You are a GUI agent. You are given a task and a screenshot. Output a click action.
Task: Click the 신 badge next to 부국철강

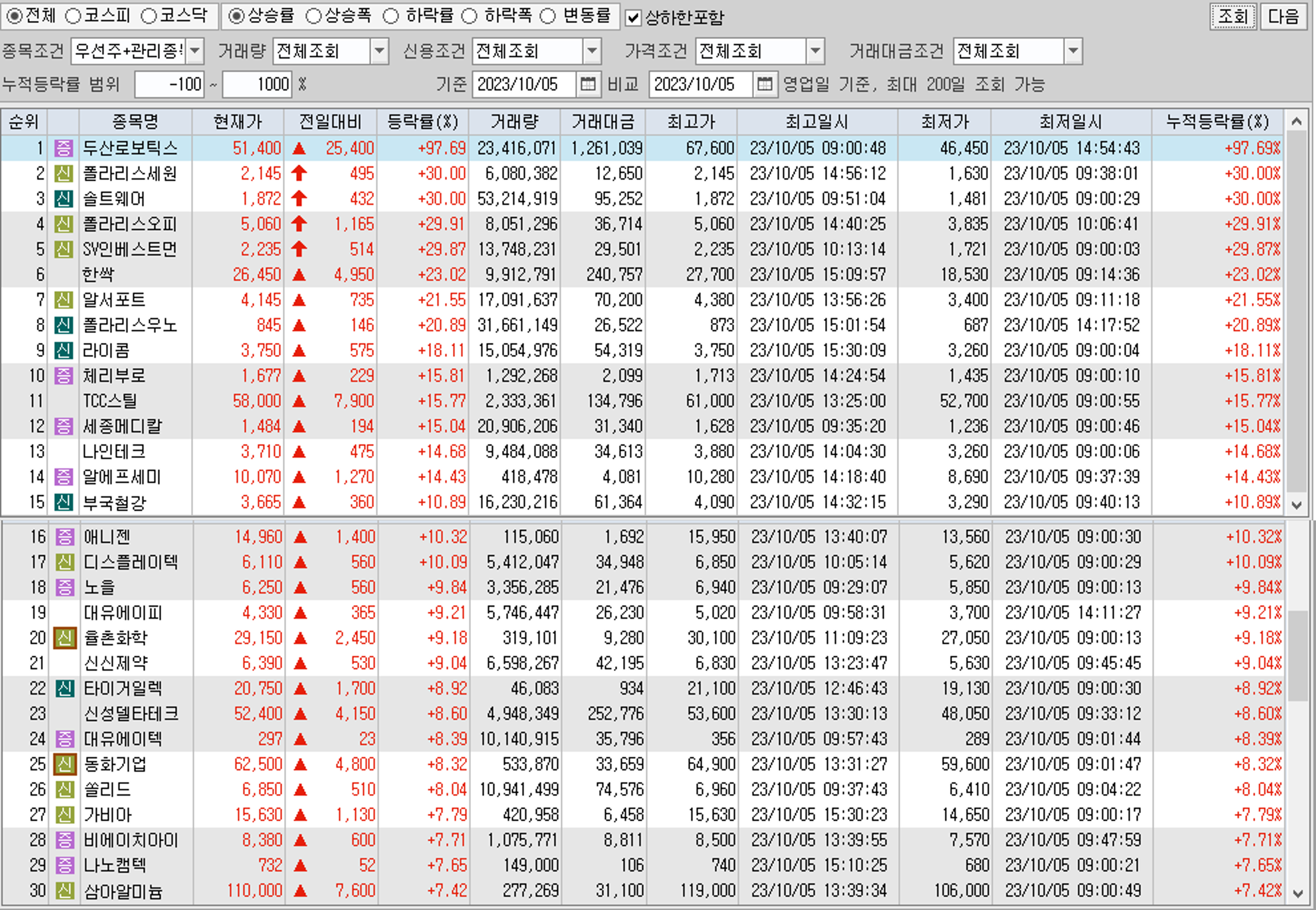click(x=63, y=502)
